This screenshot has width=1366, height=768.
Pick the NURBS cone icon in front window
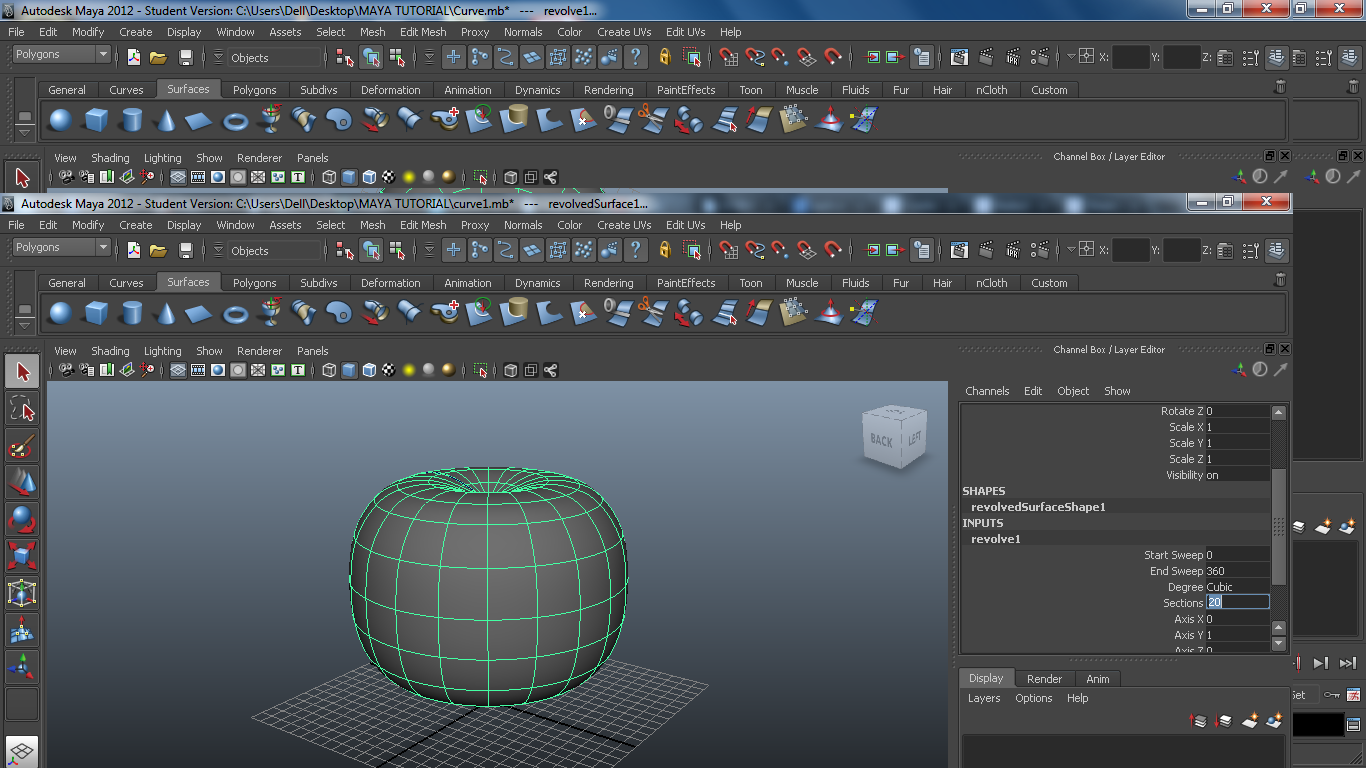166,313
